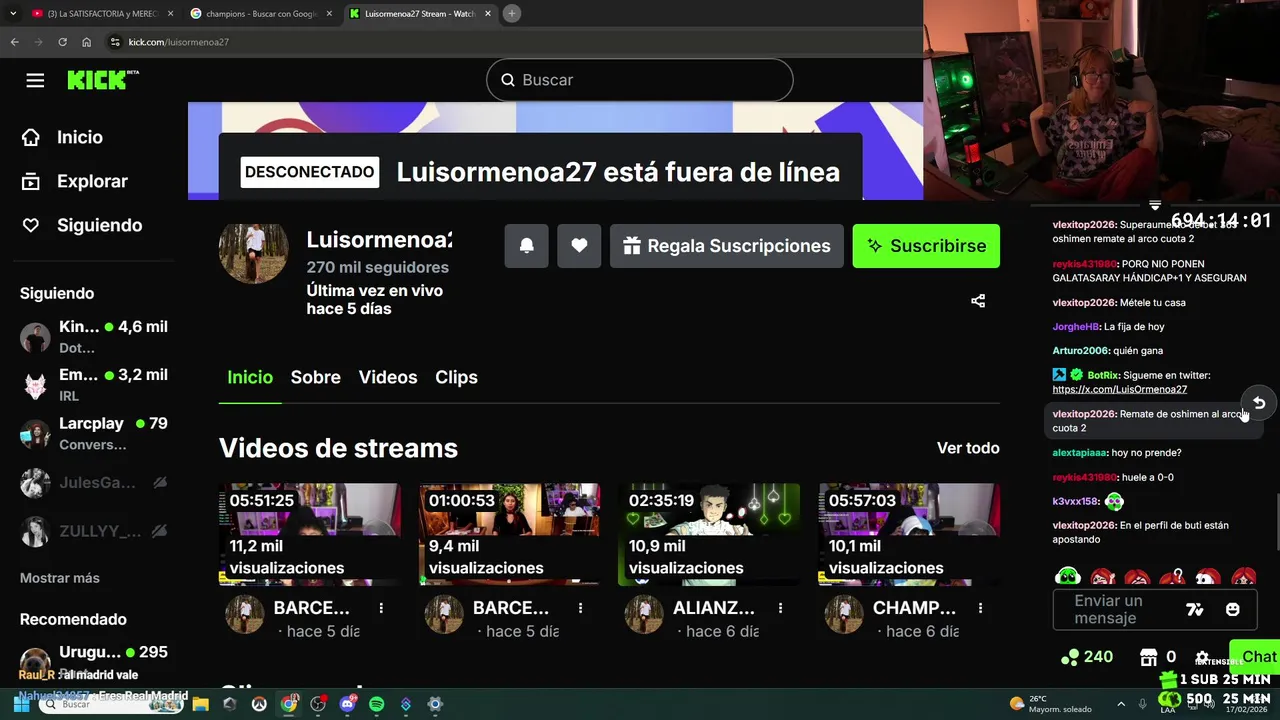Open followed channel Kin... with 4,6 mil viewers
The width and height of the screenshot is (1280, 720).
click(x=94, y=337)
